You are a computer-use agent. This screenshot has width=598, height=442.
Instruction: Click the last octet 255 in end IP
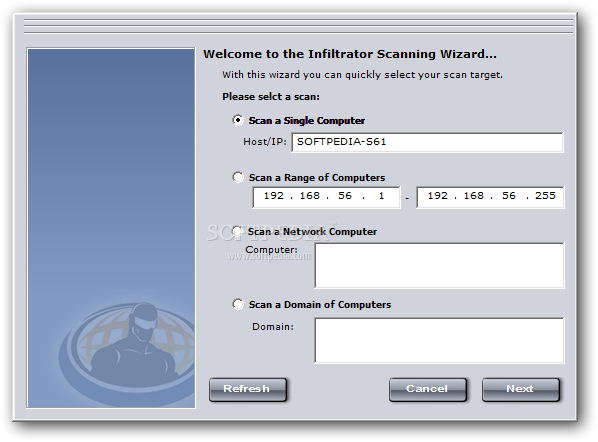[545, 196]
